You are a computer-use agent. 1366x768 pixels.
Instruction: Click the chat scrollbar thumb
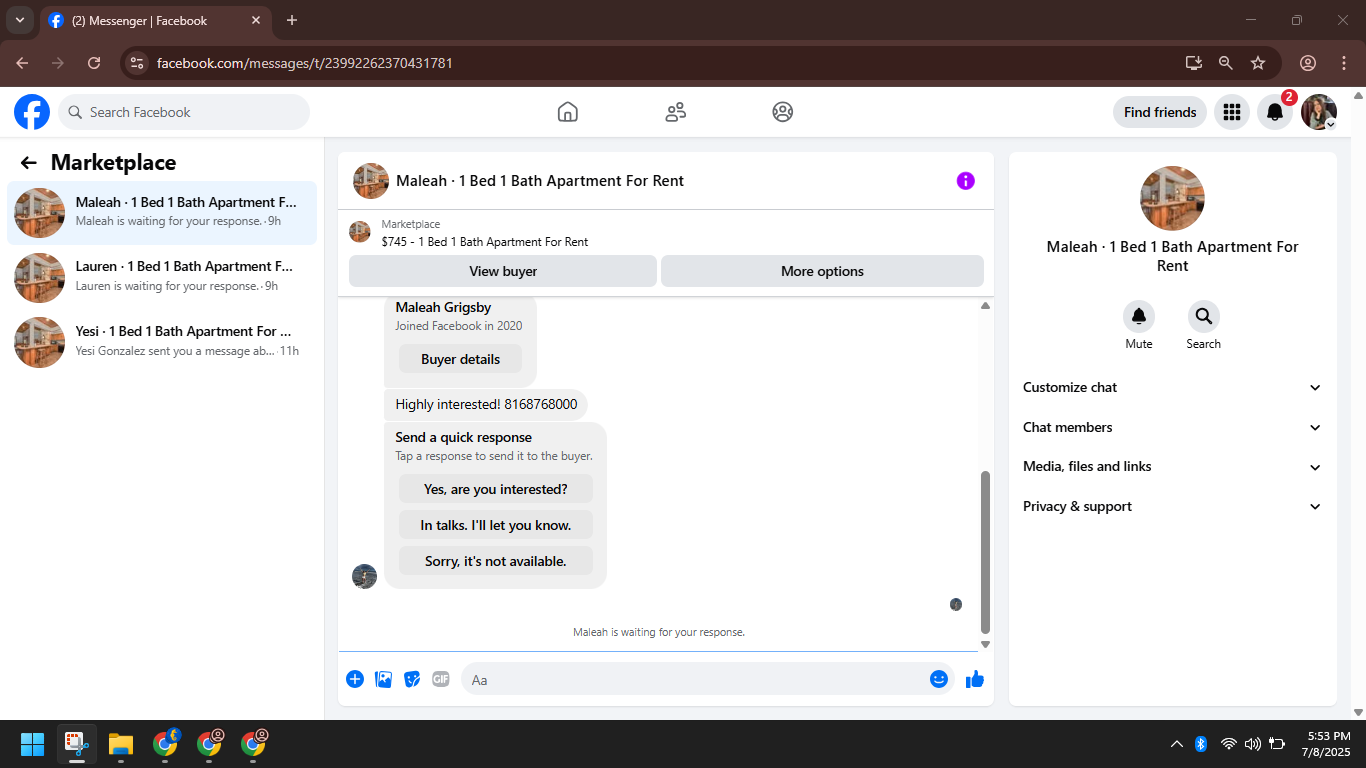pyautogui.click(x=985, y=552)
